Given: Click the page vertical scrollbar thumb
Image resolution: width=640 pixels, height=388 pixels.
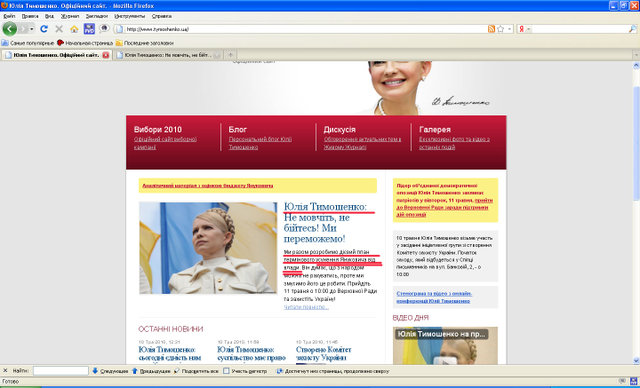Looking at the screenshot, I should 636,139.
